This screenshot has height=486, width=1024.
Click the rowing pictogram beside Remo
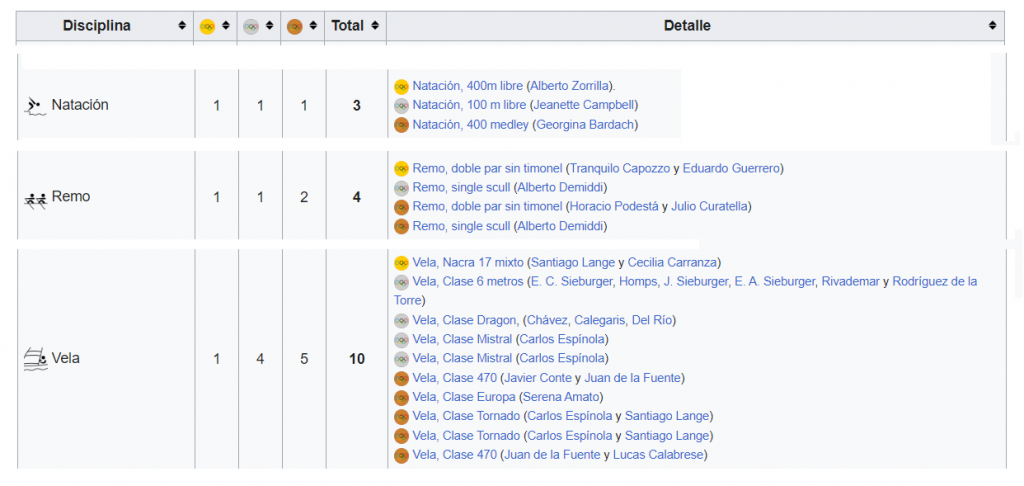click(x=36, y=199)
